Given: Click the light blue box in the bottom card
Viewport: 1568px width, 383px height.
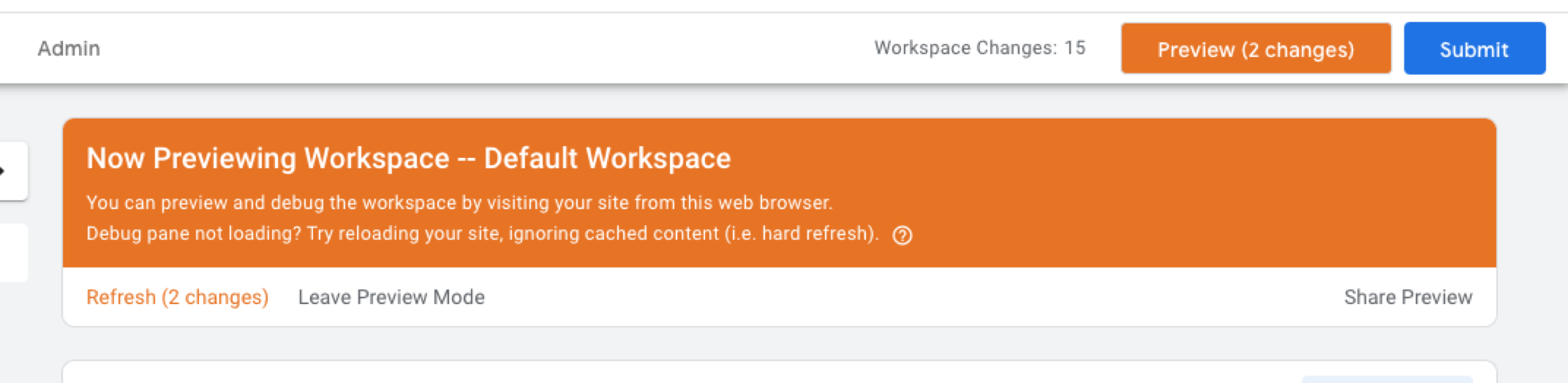Looking at the screenshot, I should [x=1387, y=379].
